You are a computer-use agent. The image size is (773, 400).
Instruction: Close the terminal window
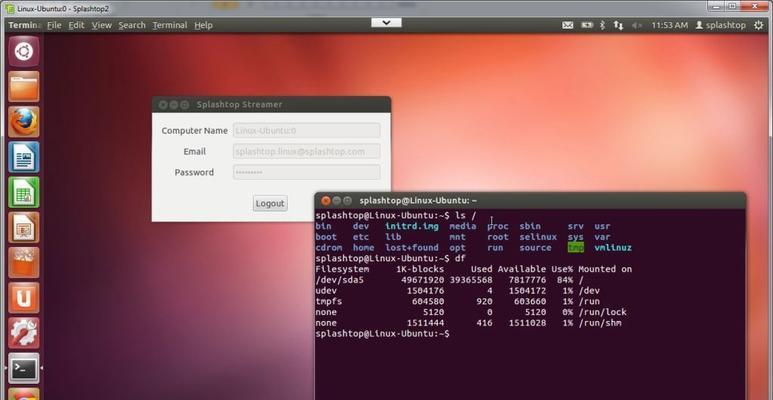pos(325,201)
